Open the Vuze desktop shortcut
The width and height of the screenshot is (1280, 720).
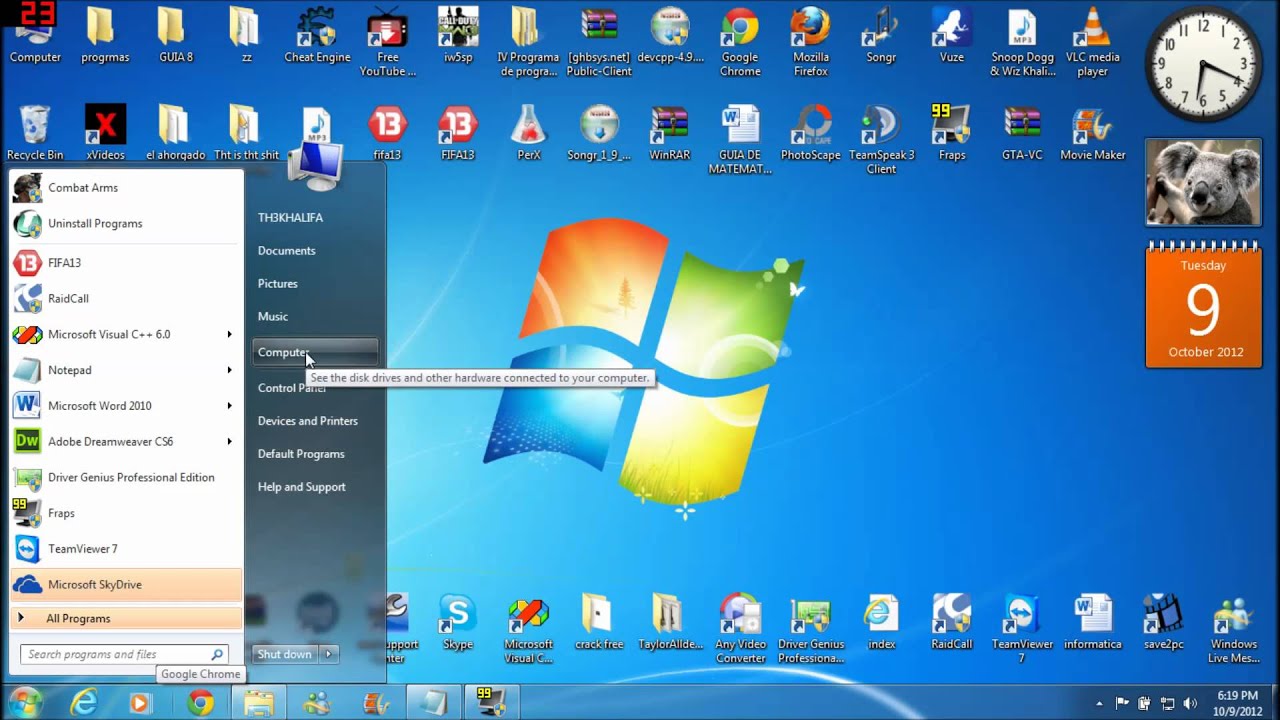[951, 35]
